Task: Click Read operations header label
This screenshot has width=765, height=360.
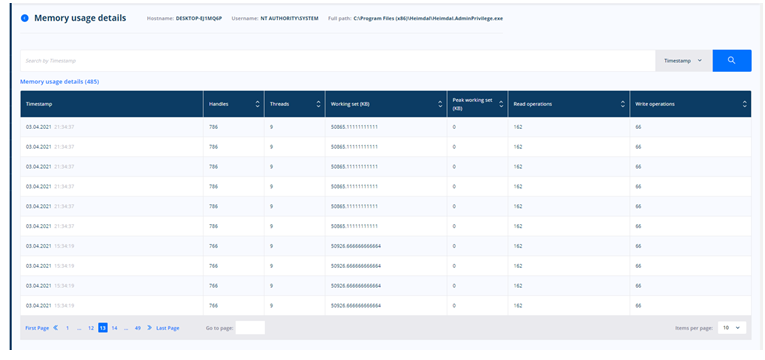Action: tap(533, 104)
